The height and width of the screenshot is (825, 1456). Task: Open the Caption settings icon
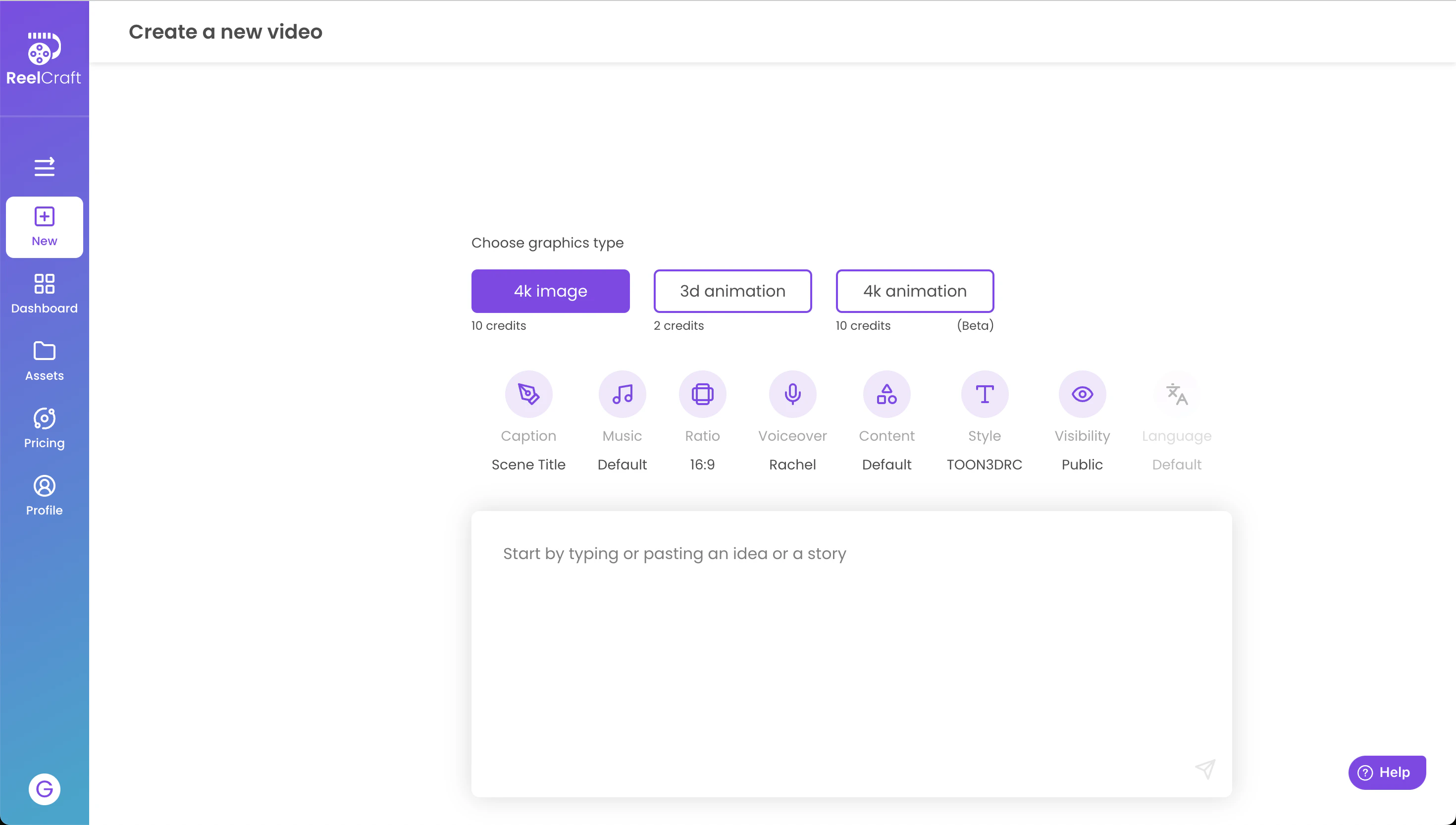click(528, 394)
